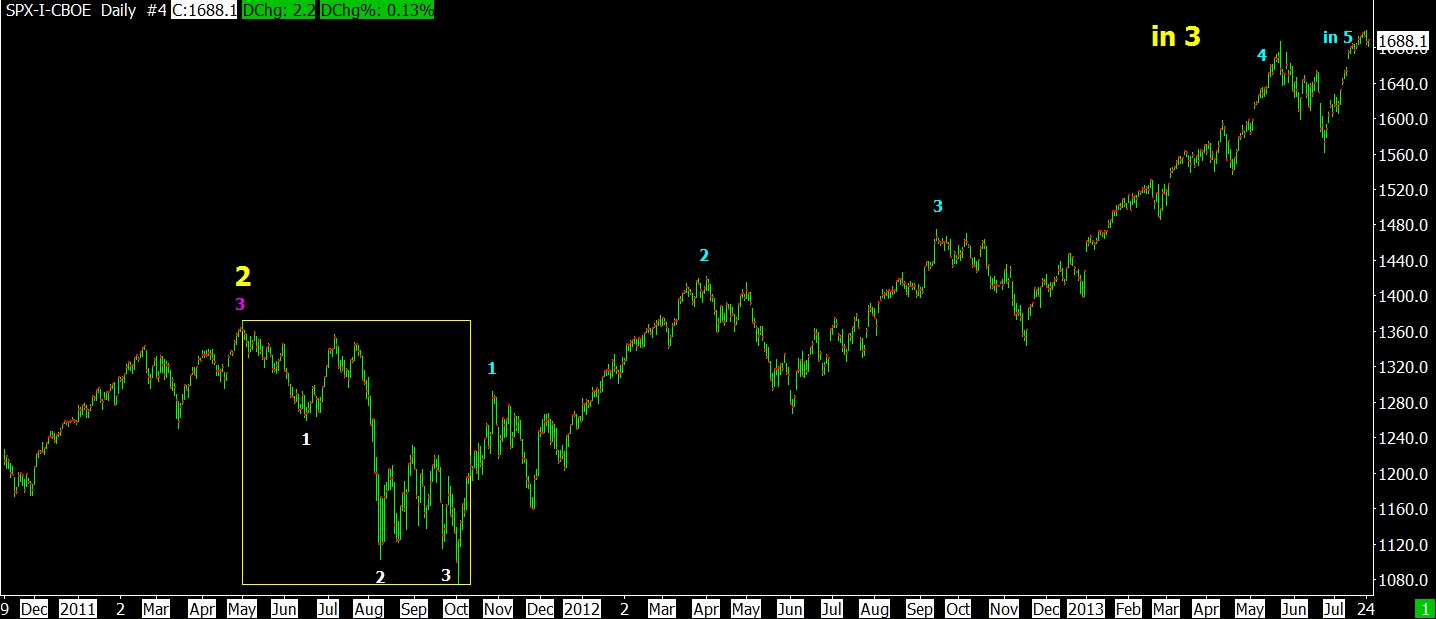Select the magenta '3' wave annotation

(x=240, y=304)
